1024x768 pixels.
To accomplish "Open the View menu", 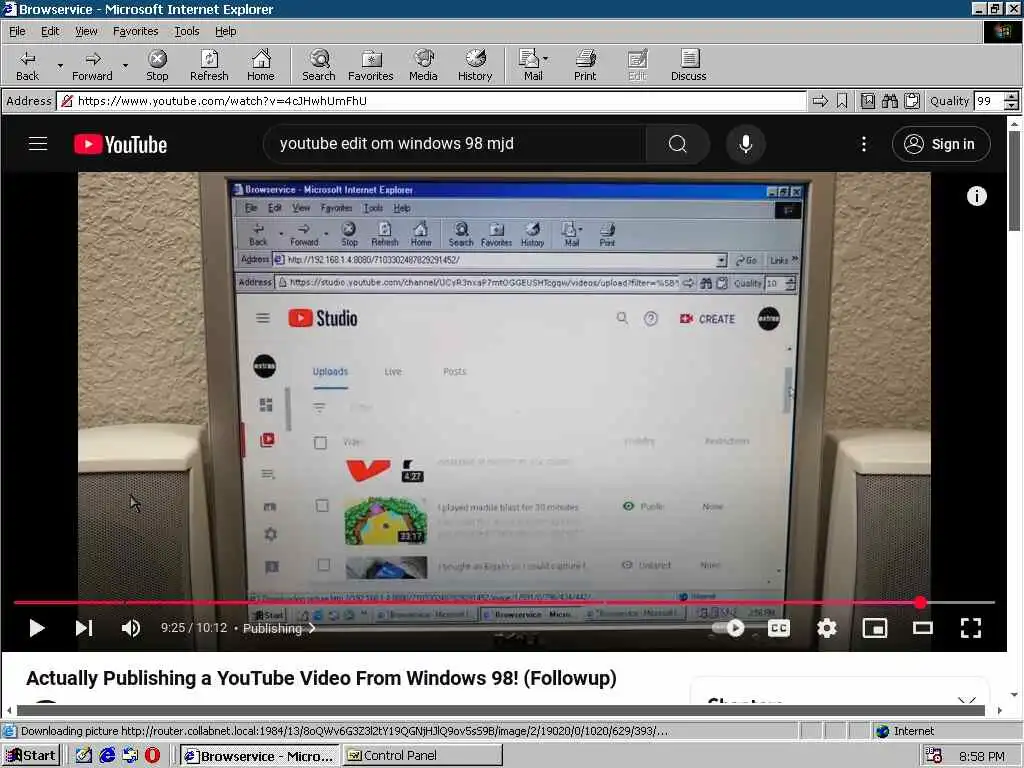I will pyautogui.click(x=86, y=31).
